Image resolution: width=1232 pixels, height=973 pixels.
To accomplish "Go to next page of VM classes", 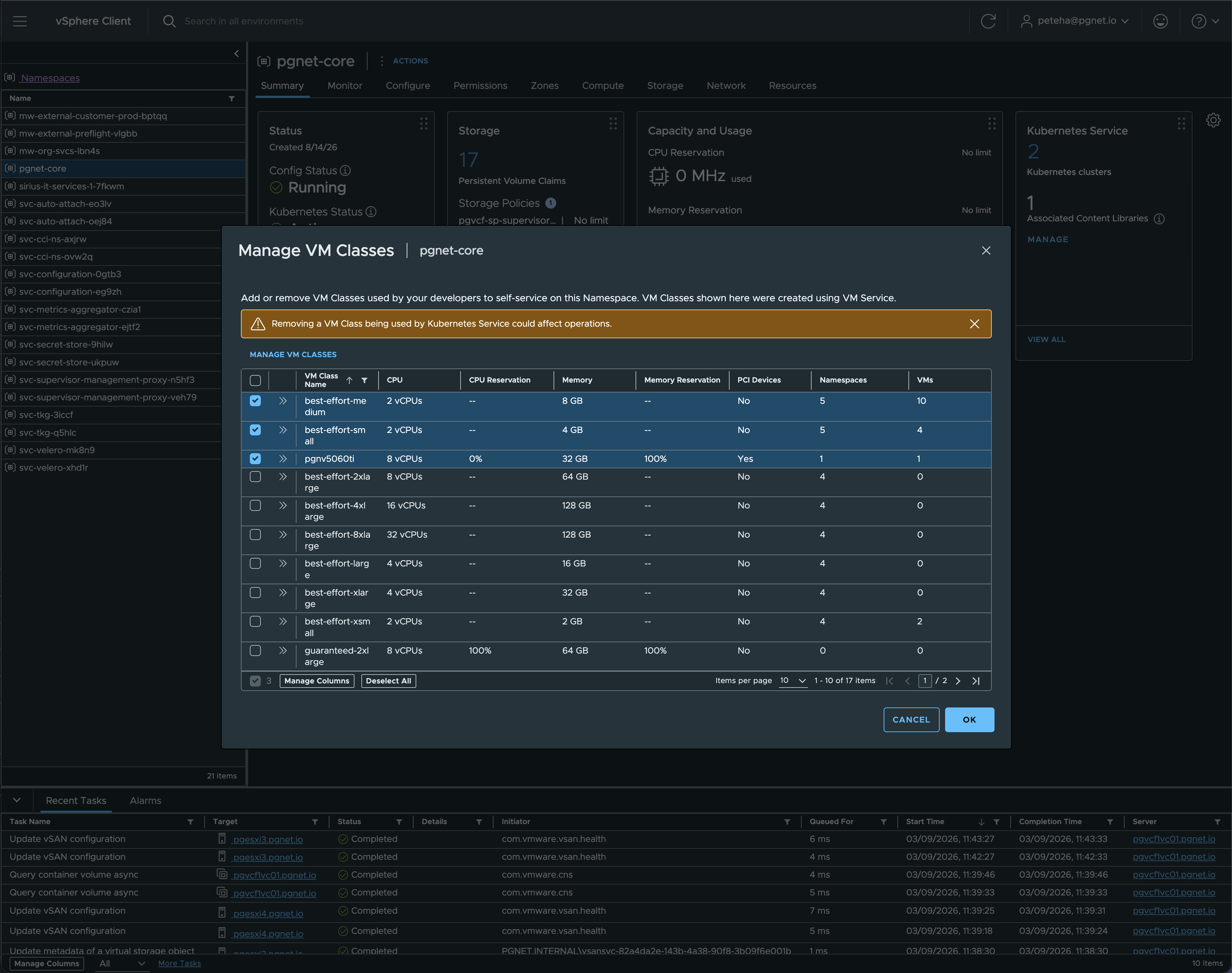I will [958, 681].
